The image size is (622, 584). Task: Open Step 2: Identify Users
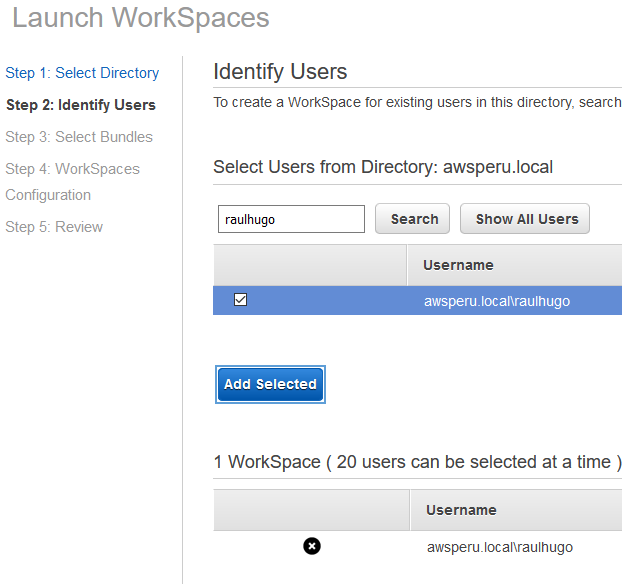pos(81,105)
